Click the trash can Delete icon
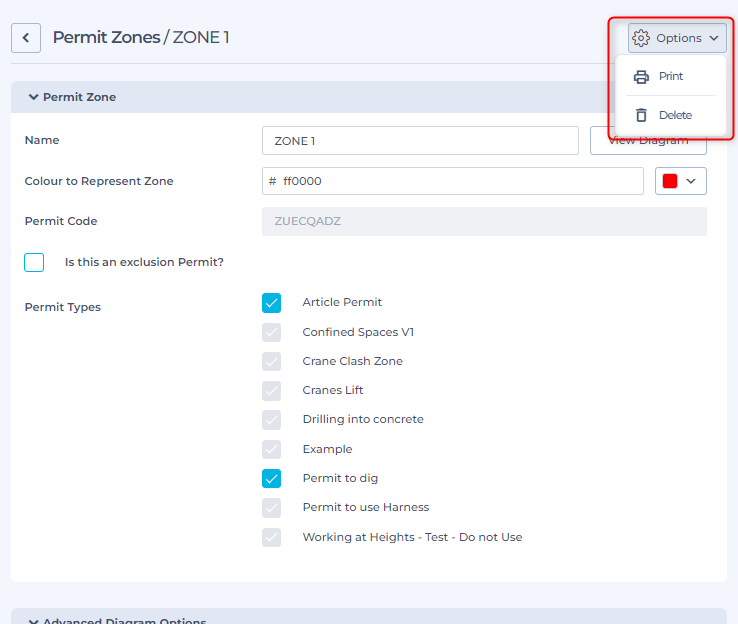Image resolution: width=738 pixels, height=624 pixels. 642,115
